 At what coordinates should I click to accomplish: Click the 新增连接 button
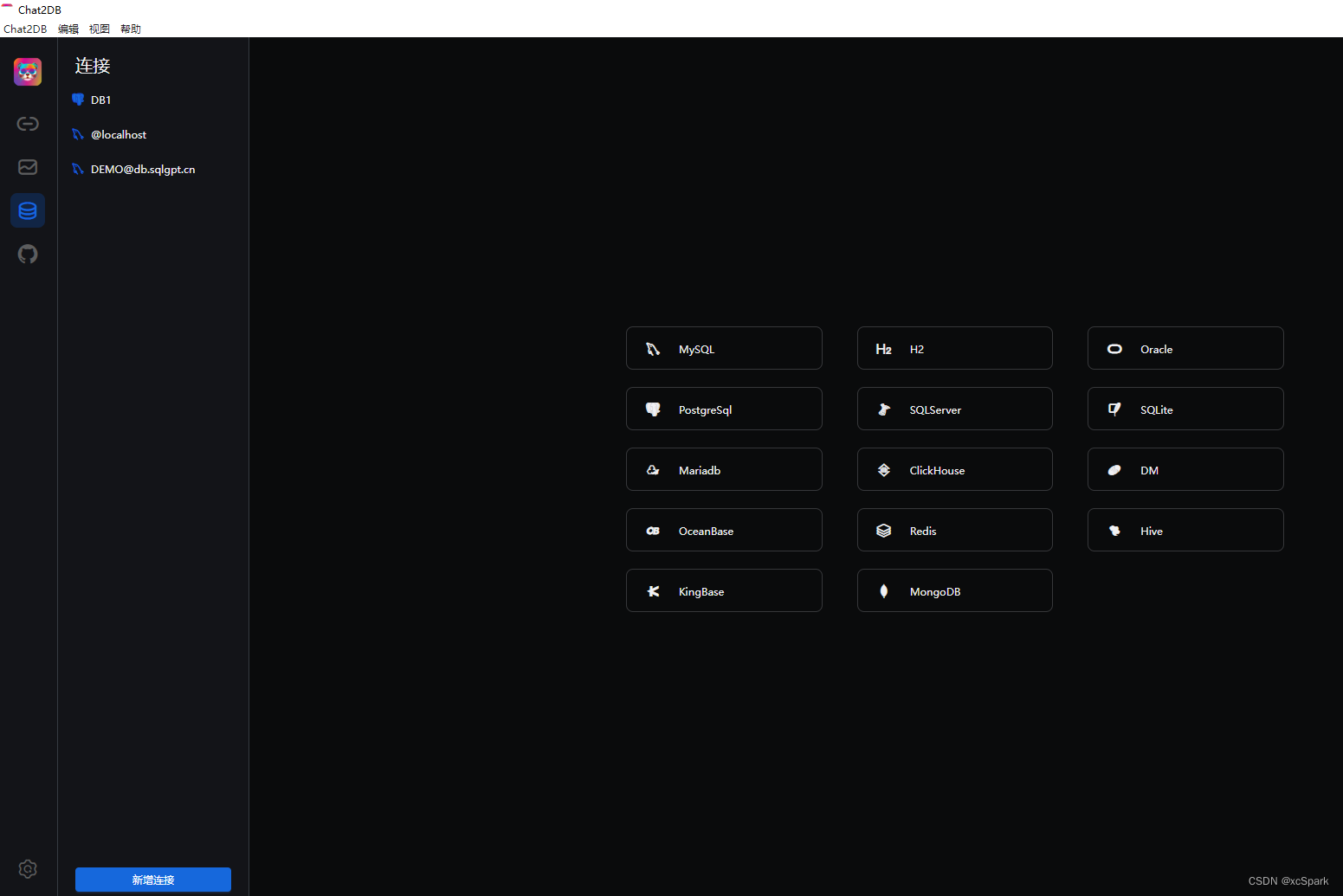click(x=153, y=880)
